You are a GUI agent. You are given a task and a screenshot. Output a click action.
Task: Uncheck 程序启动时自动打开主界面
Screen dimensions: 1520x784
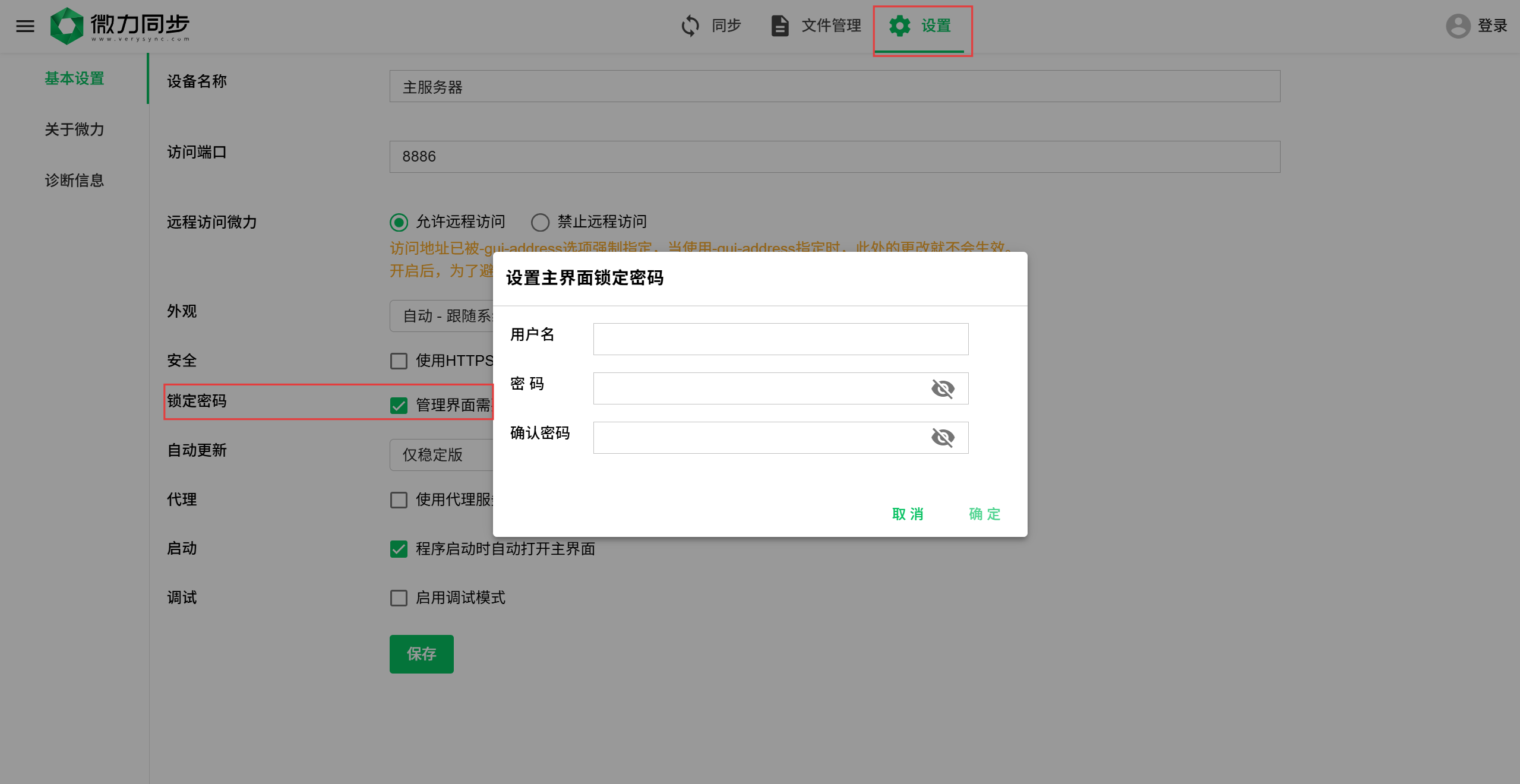(399, 549)
